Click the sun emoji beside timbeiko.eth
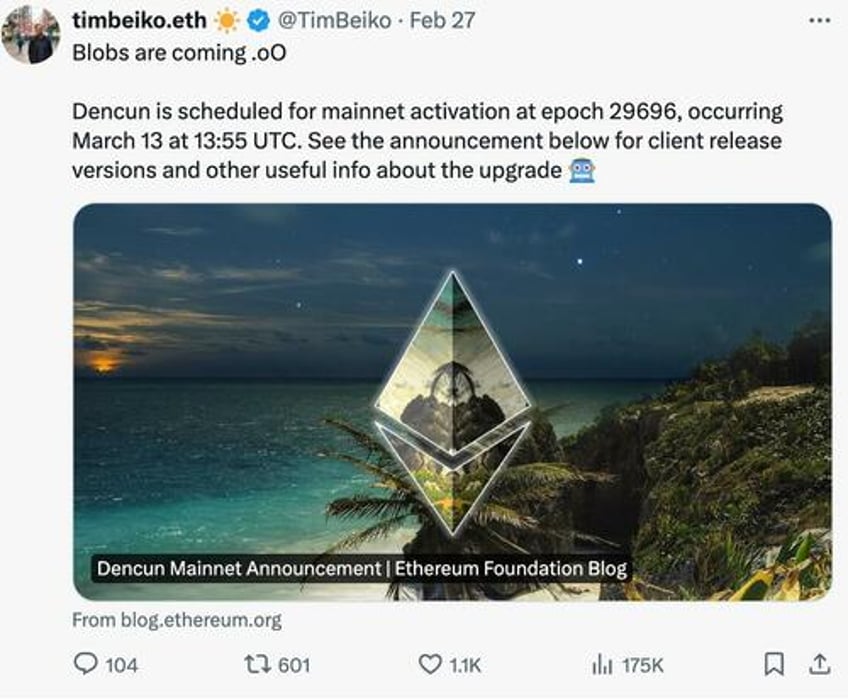848x700 pixels. [227, 21]
